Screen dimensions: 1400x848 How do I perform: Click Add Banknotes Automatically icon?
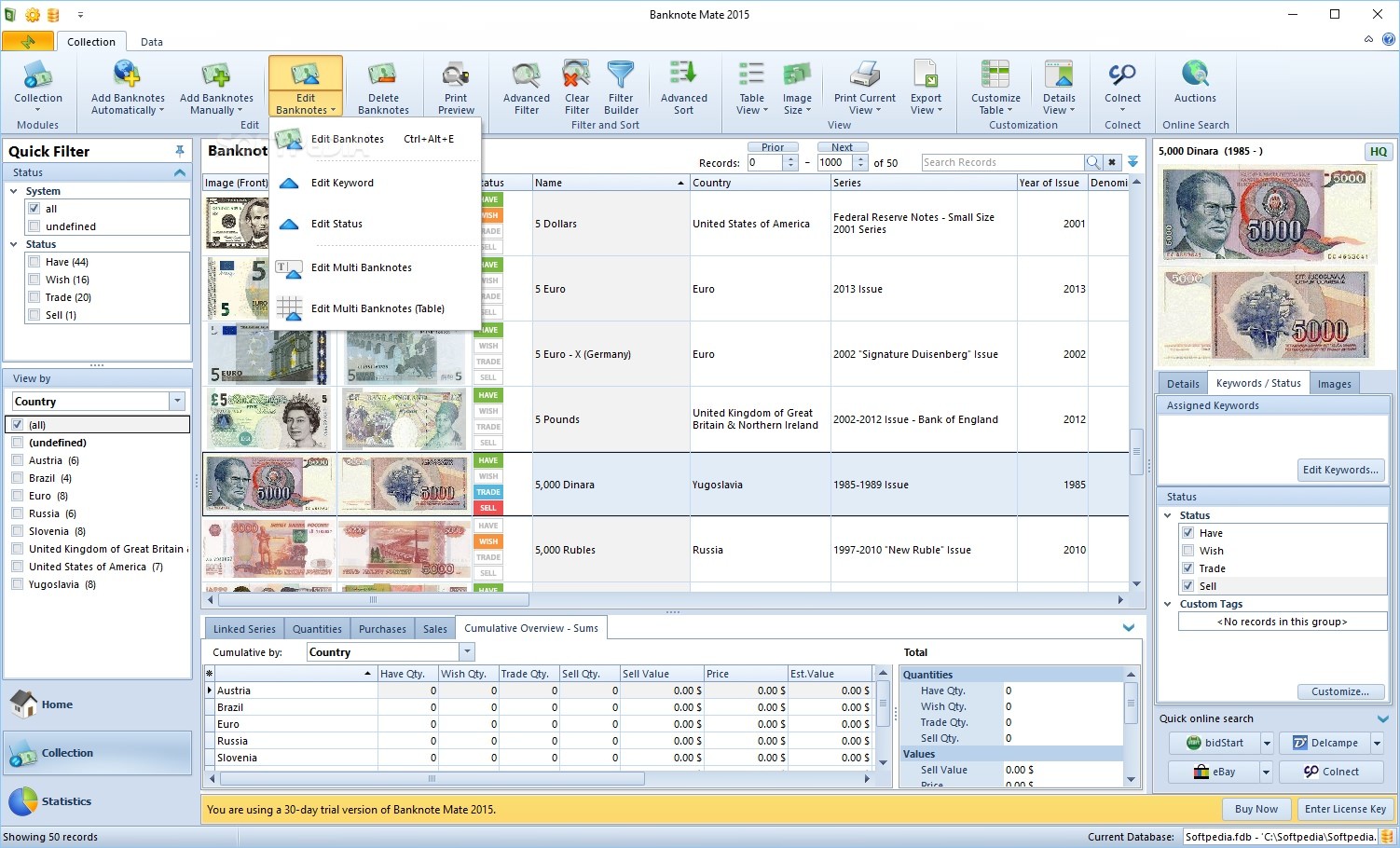(127, 75)
